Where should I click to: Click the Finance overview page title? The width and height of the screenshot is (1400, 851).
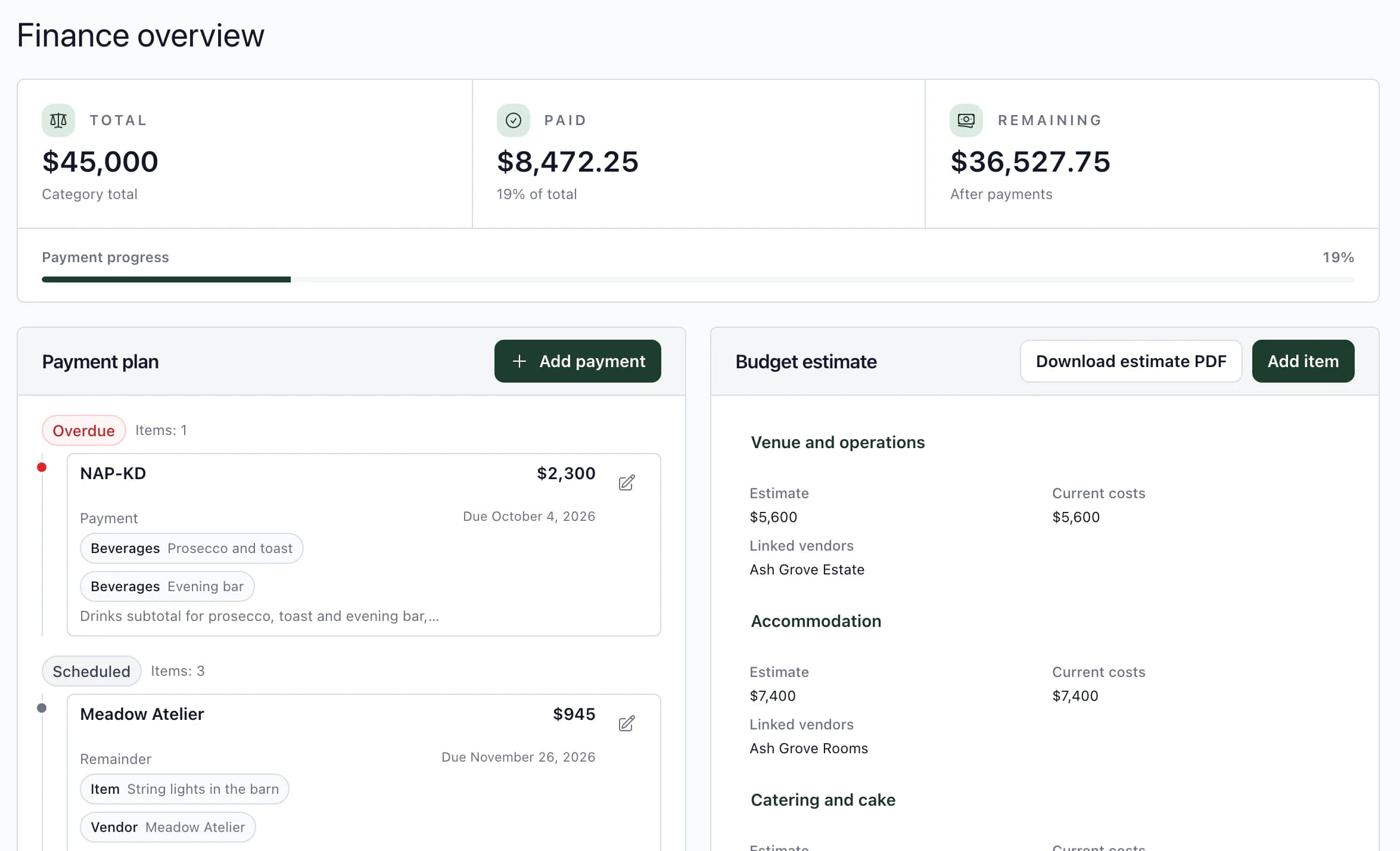[x=141, y=35]
